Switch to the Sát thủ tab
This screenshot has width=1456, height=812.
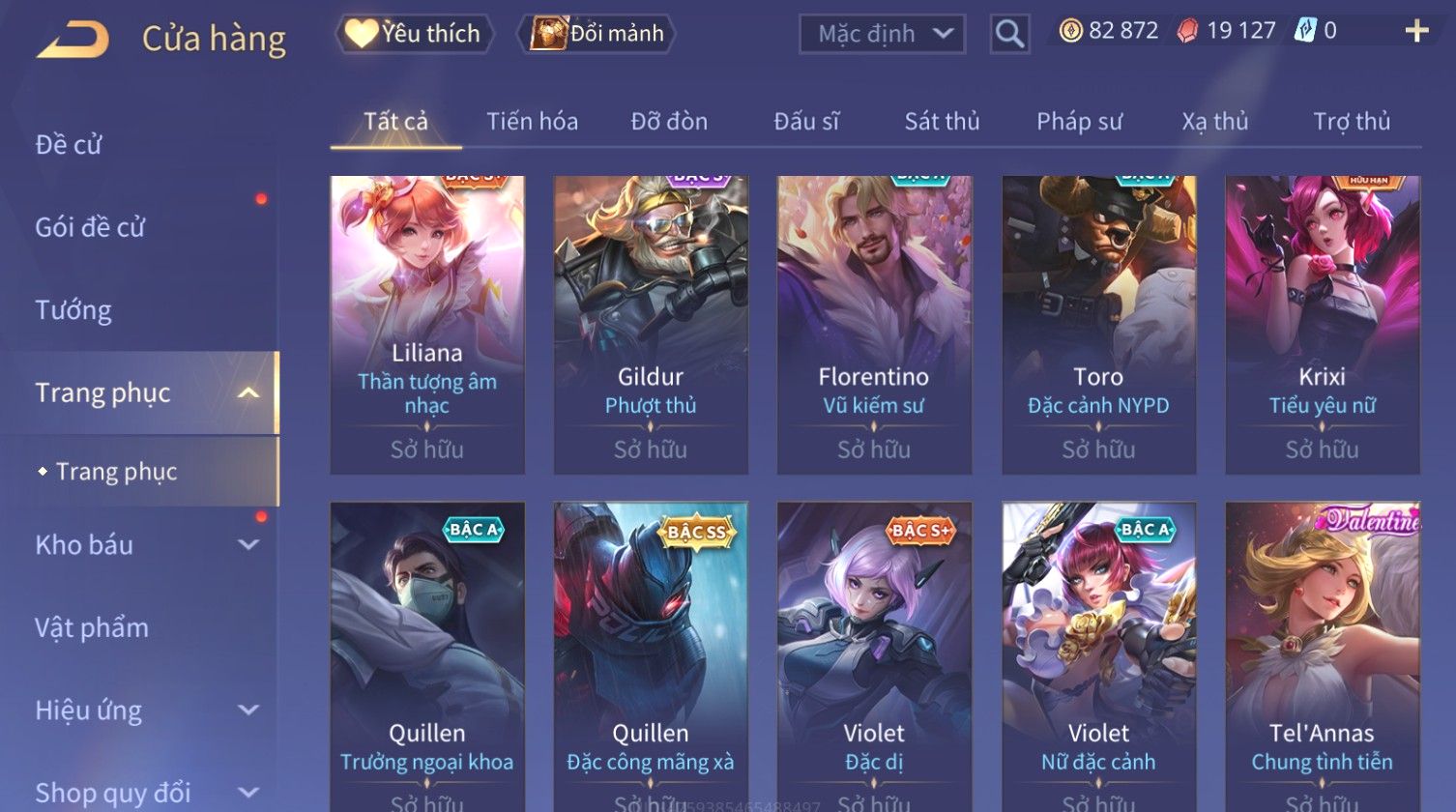coord(942,122)
